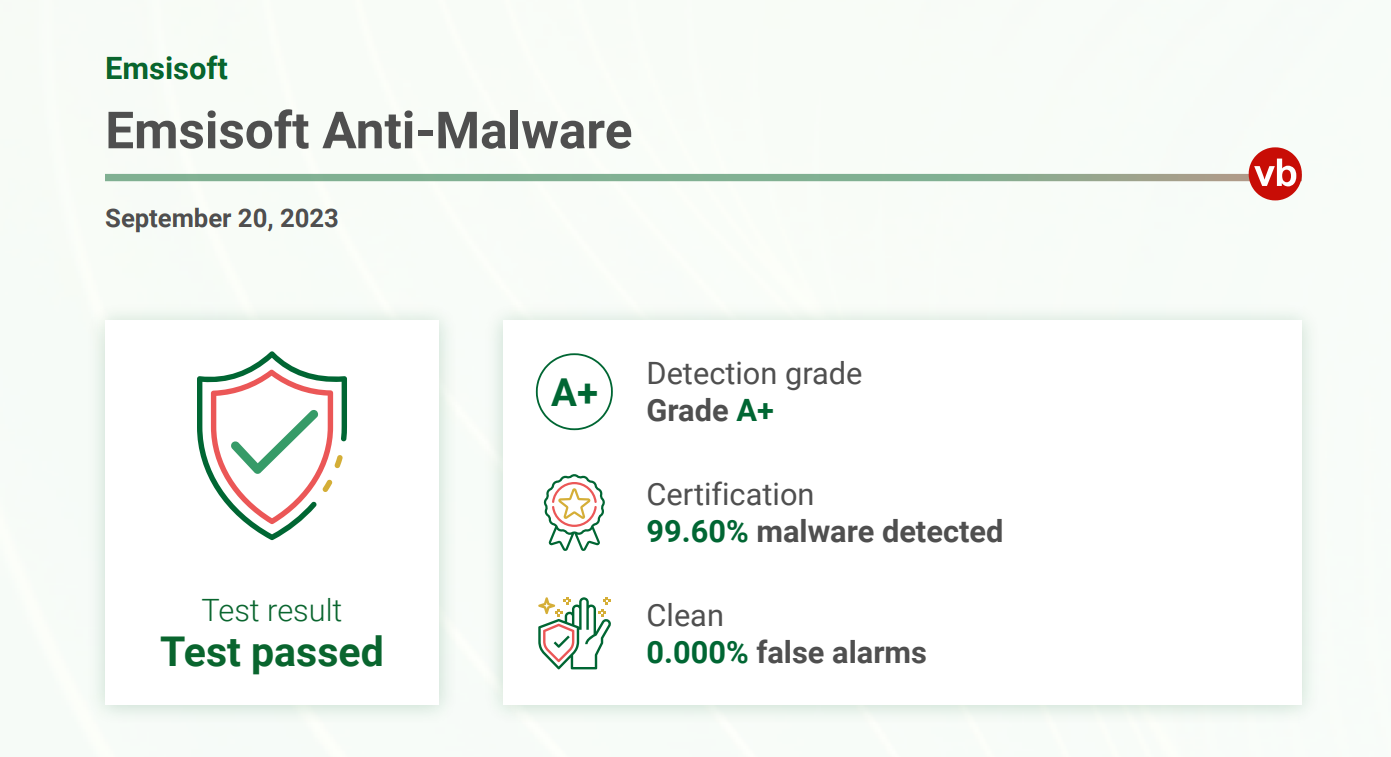Click the red vb logo badge
Viewport: 1391px width, 757px height.
pos(1275,175)
